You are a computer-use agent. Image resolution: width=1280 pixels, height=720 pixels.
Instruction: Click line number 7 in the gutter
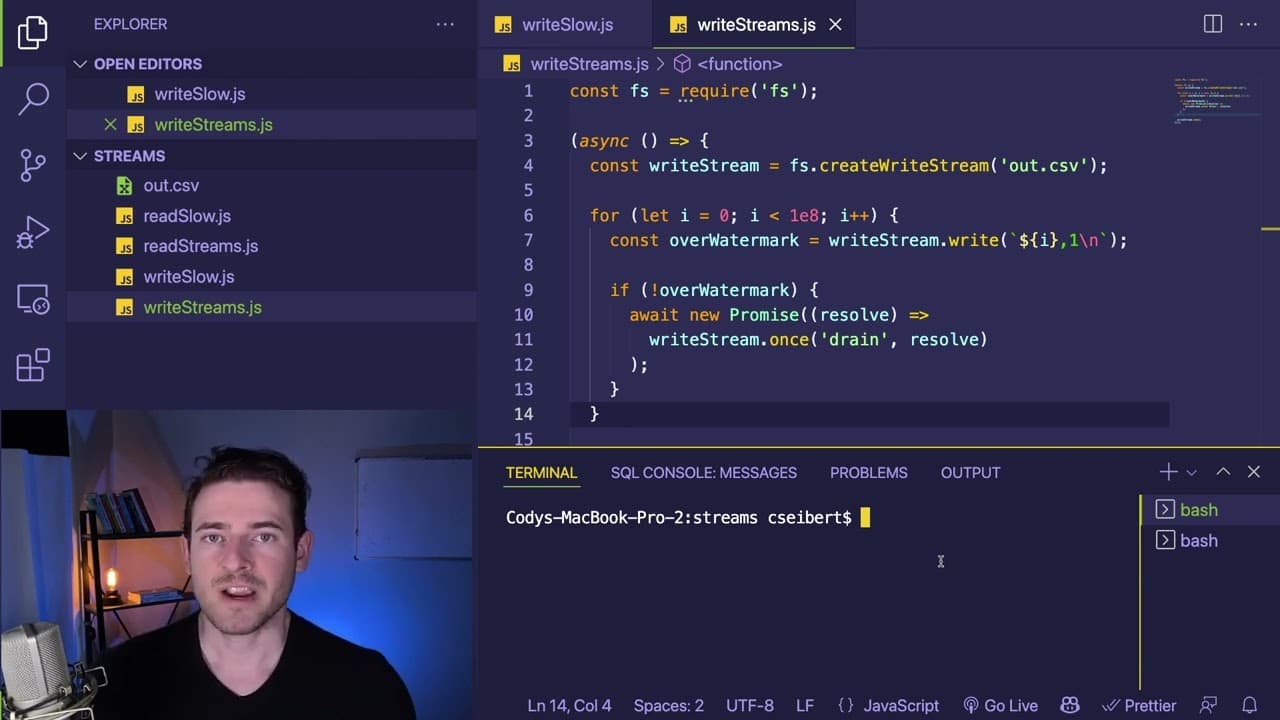pyautogui.click(x=528, y=241)
